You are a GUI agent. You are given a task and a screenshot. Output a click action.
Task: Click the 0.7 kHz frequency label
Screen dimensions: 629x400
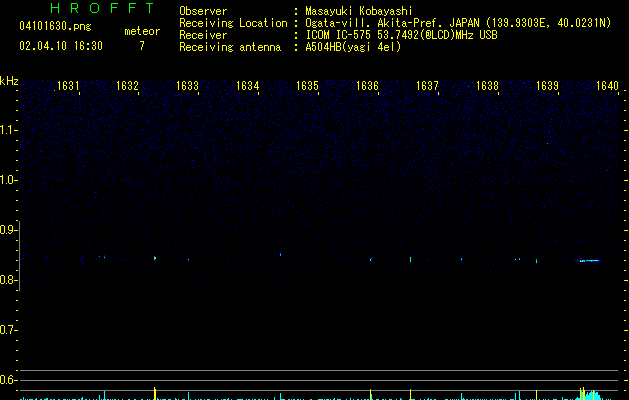[8, 330]
